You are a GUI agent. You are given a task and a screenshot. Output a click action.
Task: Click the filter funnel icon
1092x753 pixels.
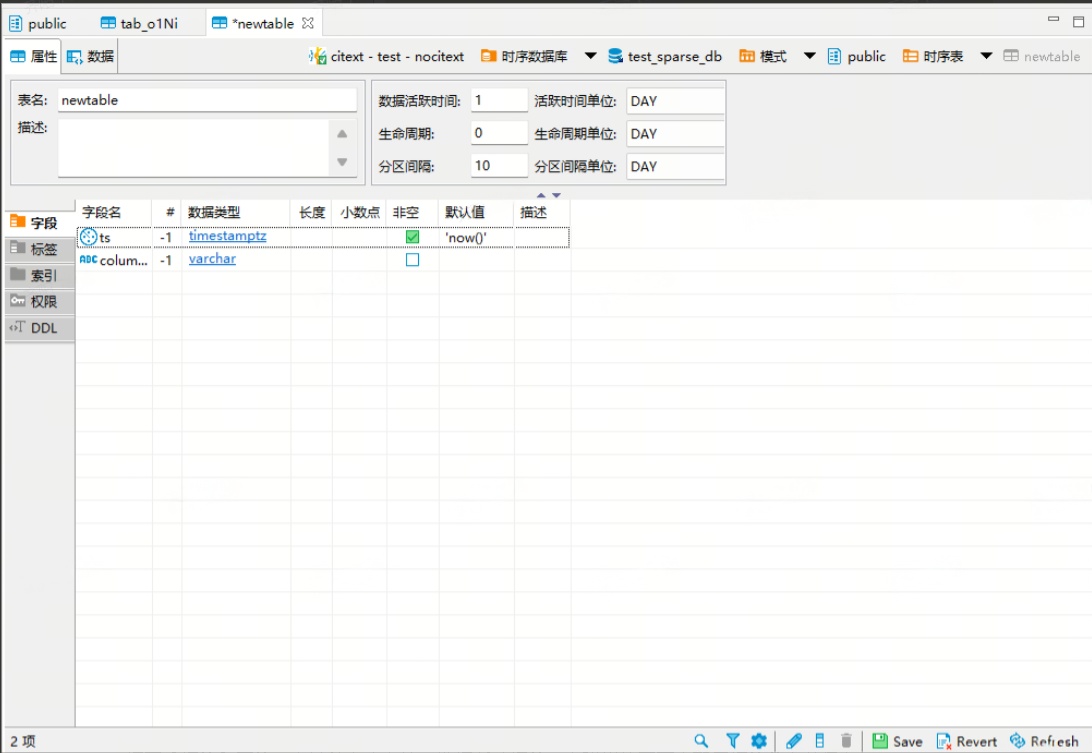click(733, 741)
